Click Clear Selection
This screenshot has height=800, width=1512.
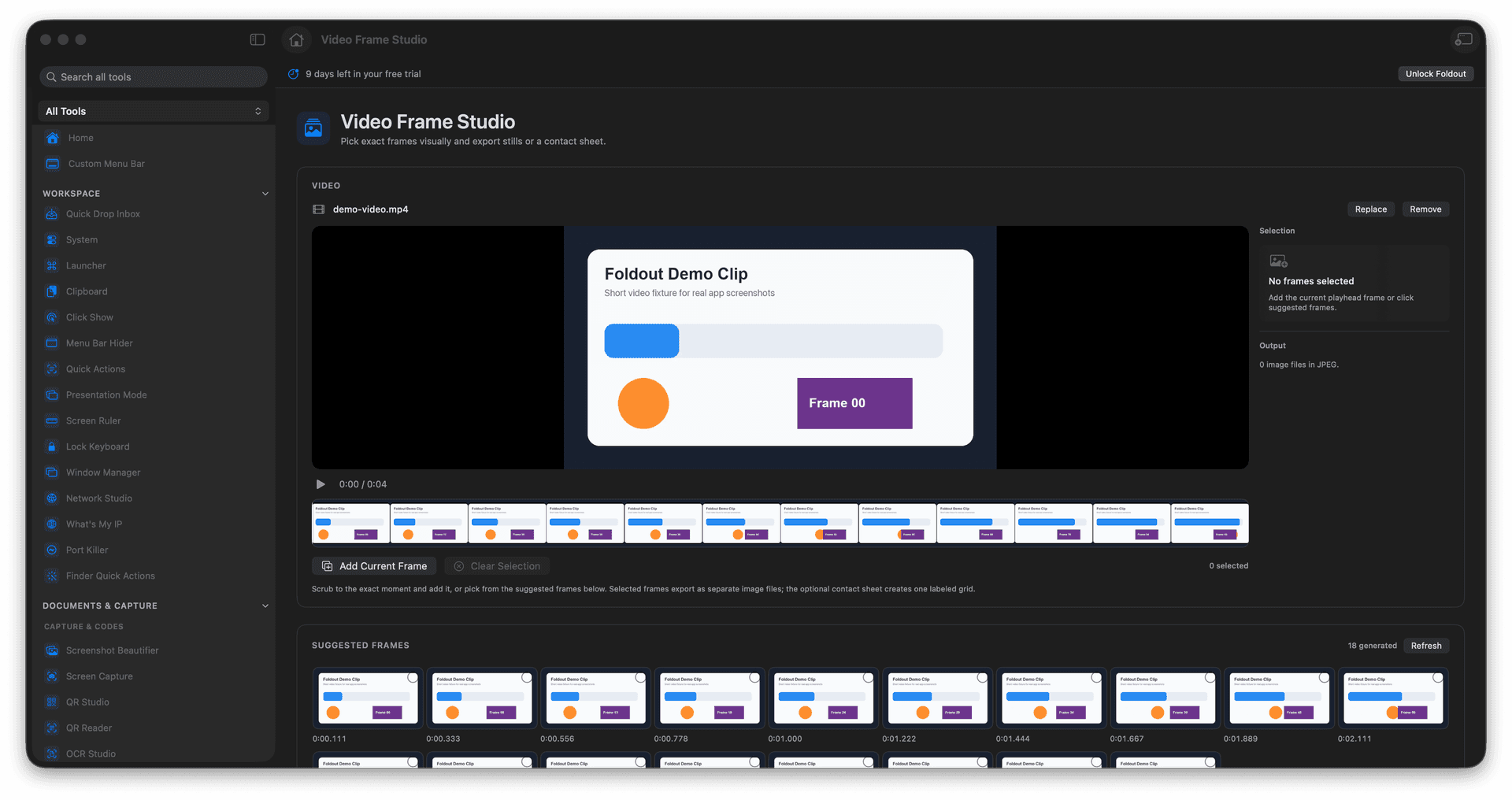tap(497, 566)
